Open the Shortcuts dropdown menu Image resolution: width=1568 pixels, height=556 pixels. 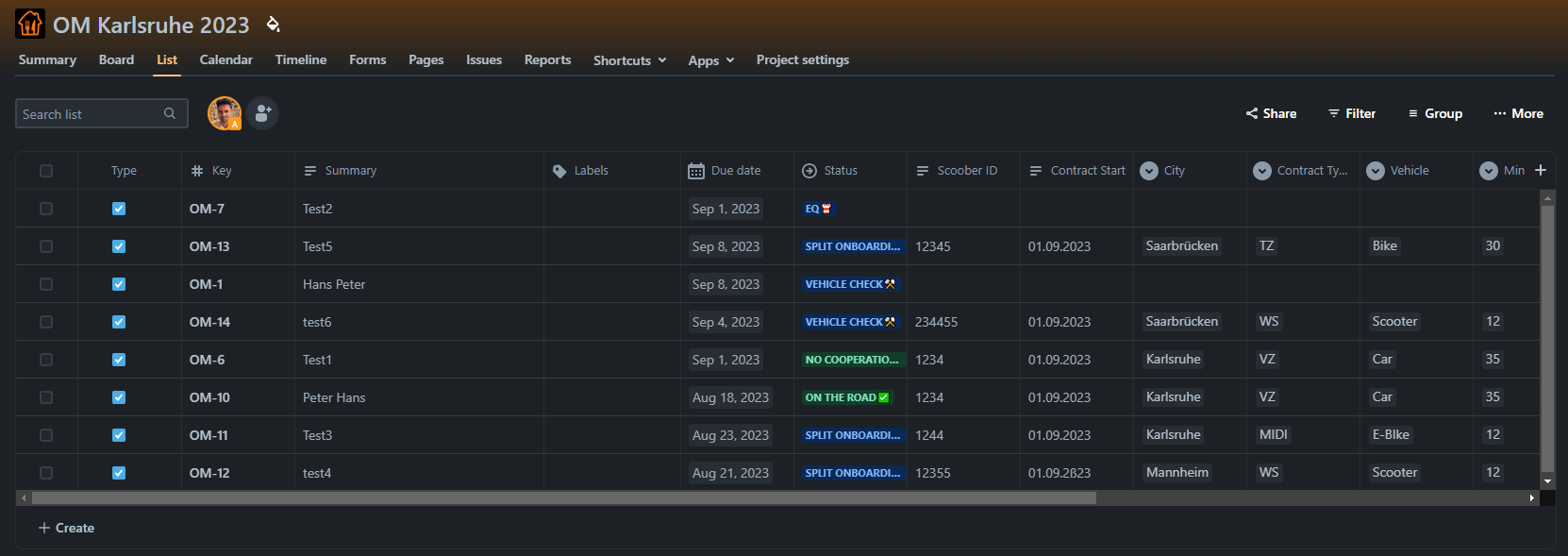[630, 60]
